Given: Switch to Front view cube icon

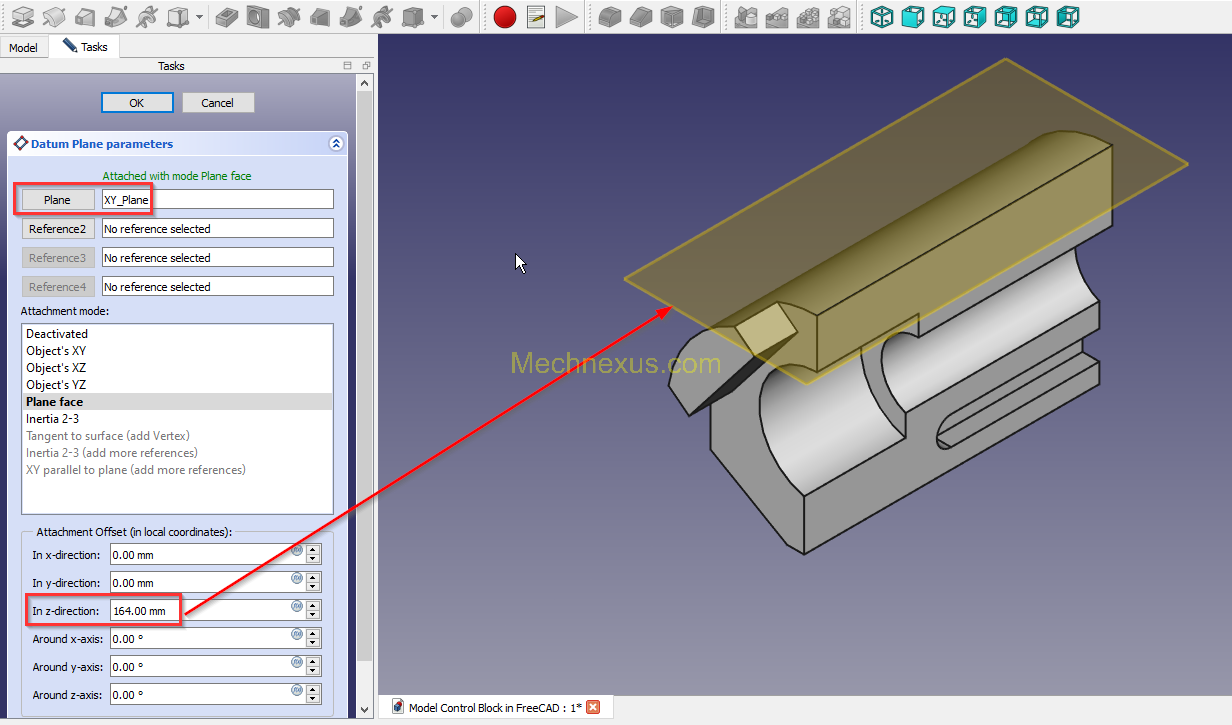Looking at the screenshot, I should [912, 16].
